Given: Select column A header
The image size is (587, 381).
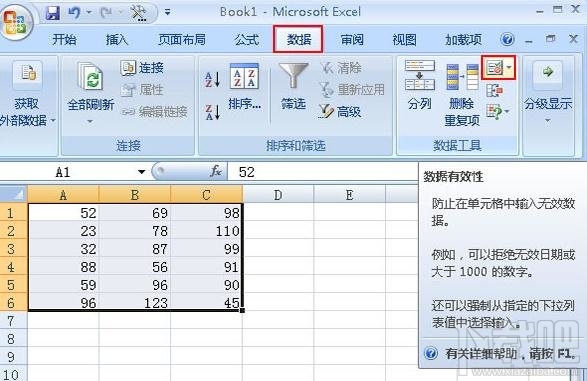Looking at the screenshot, I should [x=63, y=195].
